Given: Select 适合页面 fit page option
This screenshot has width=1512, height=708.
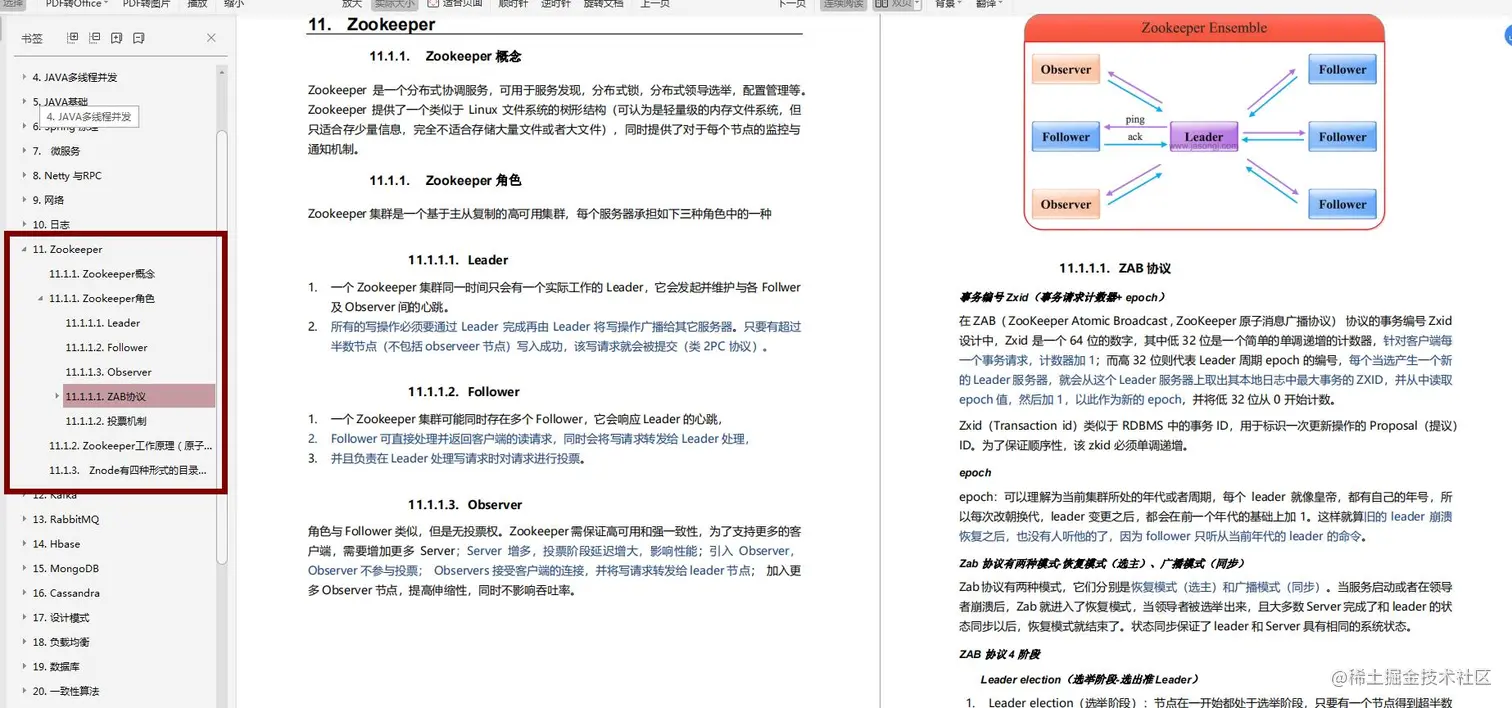Looking at the screenshot, I should (x=455, y=4).
